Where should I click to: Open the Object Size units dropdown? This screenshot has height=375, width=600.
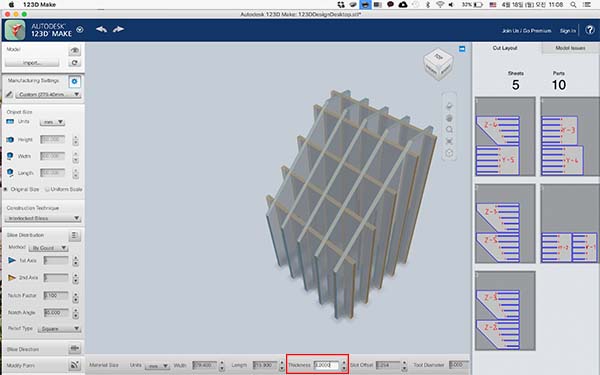pos(52,122)
